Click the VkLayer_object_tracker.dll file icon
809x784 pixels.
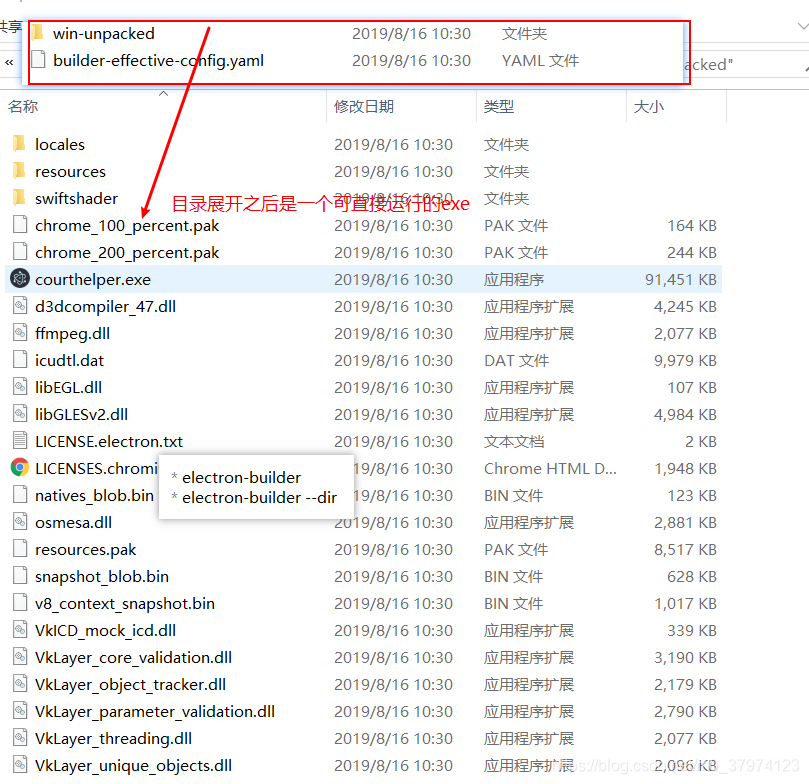click(x=20, y=684)
